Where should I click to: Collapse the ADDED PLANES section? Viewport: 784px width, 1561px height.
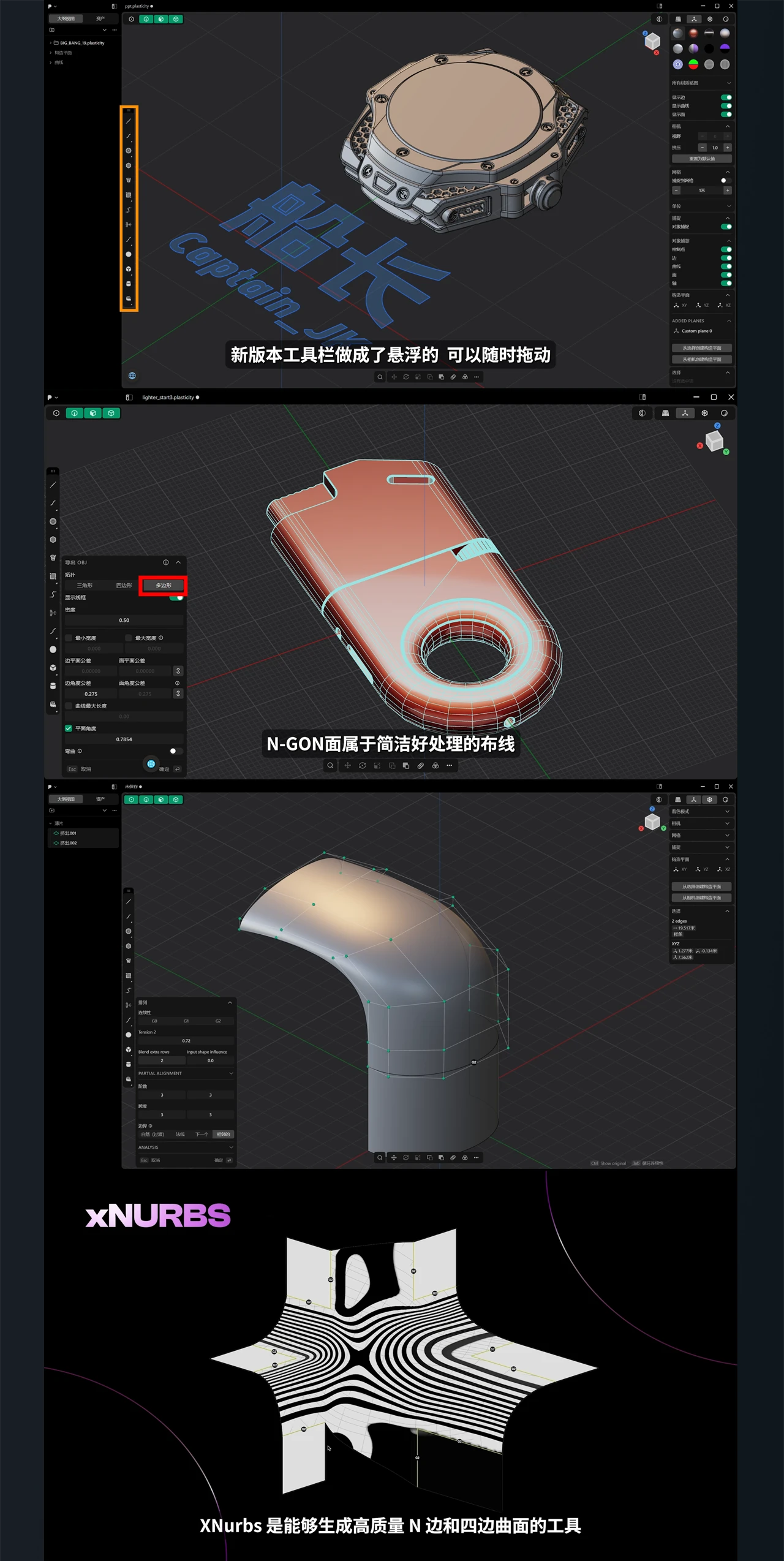click(x=729, y=321)
